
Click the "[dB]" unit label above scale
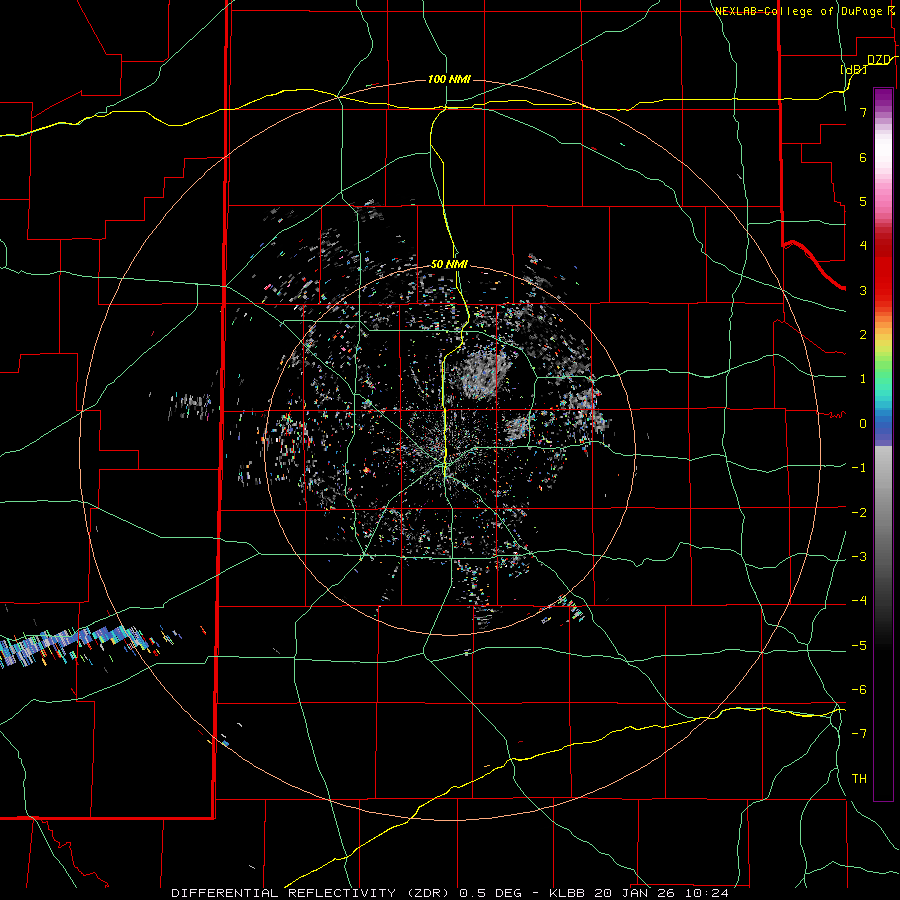[x=854, y=69]
